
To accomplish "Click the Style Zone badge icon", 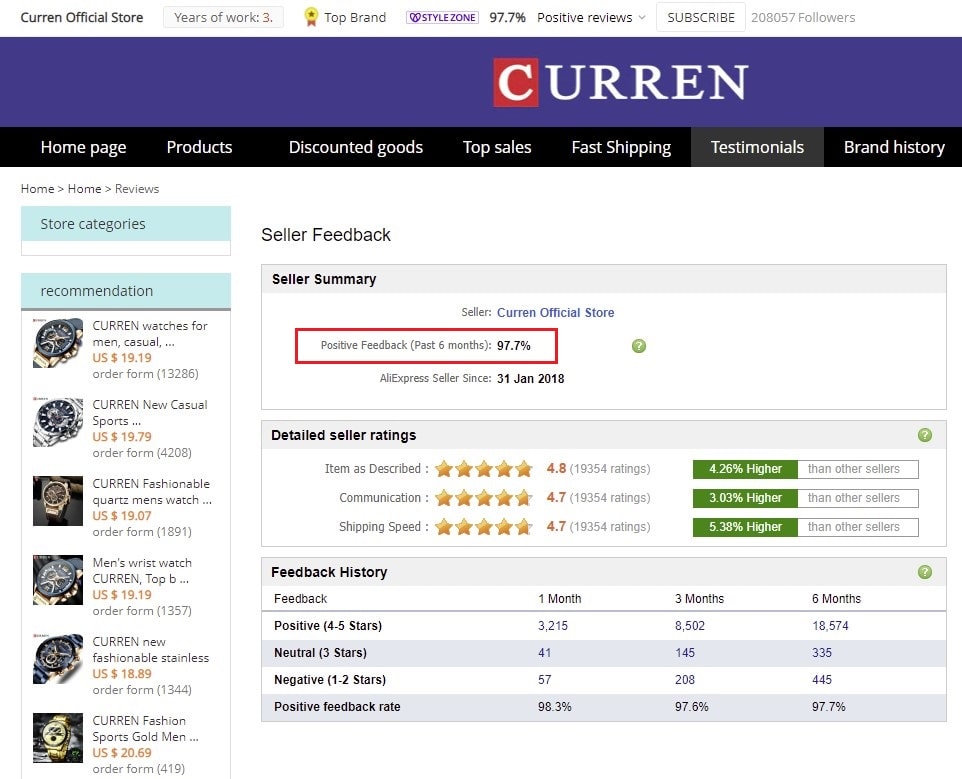I will 442,18.
